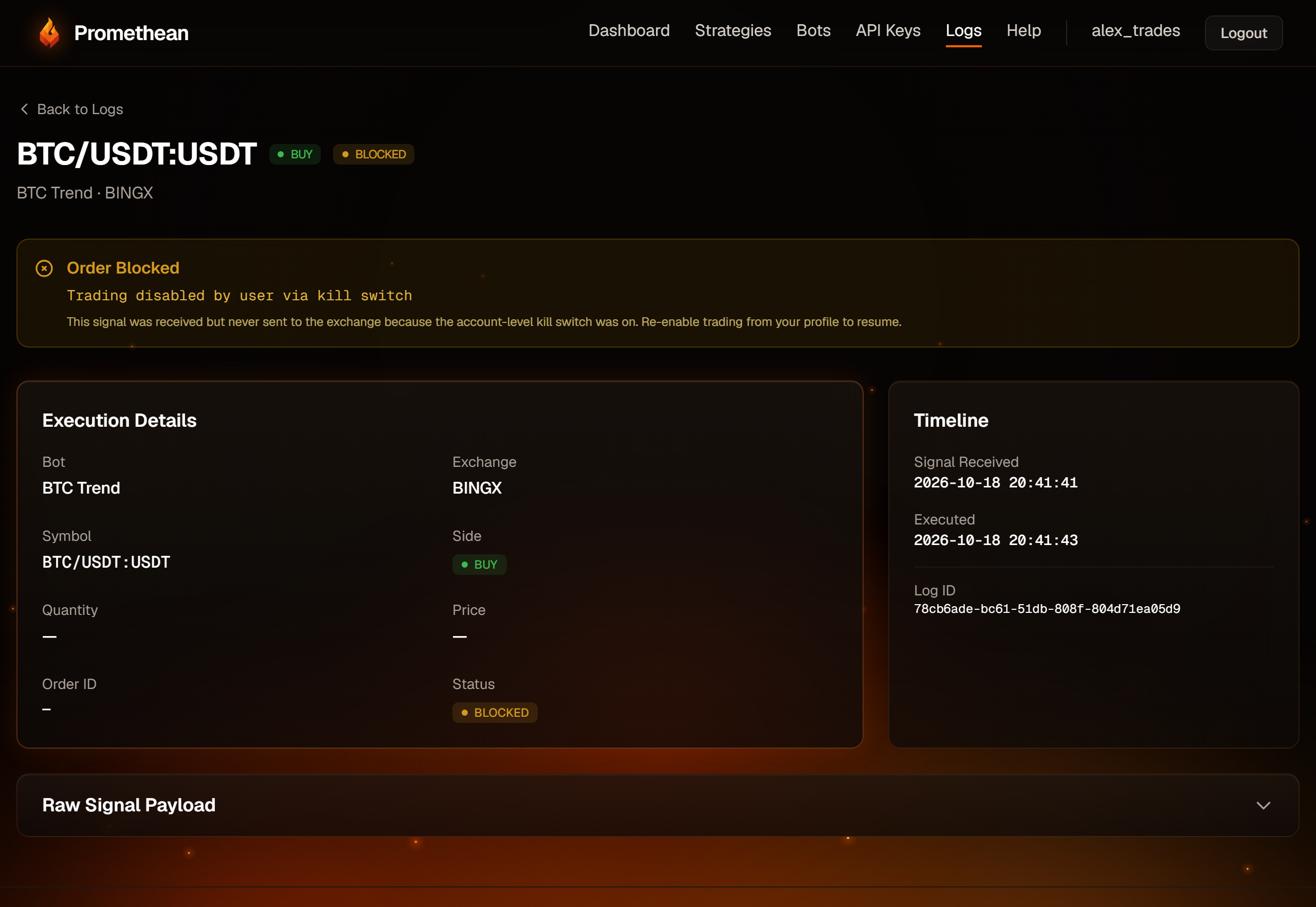Image resolution: width=1316 pixels, height=907 pixels.
Task: Click the kill switch explanation sentence
Action: pos(484,322)
